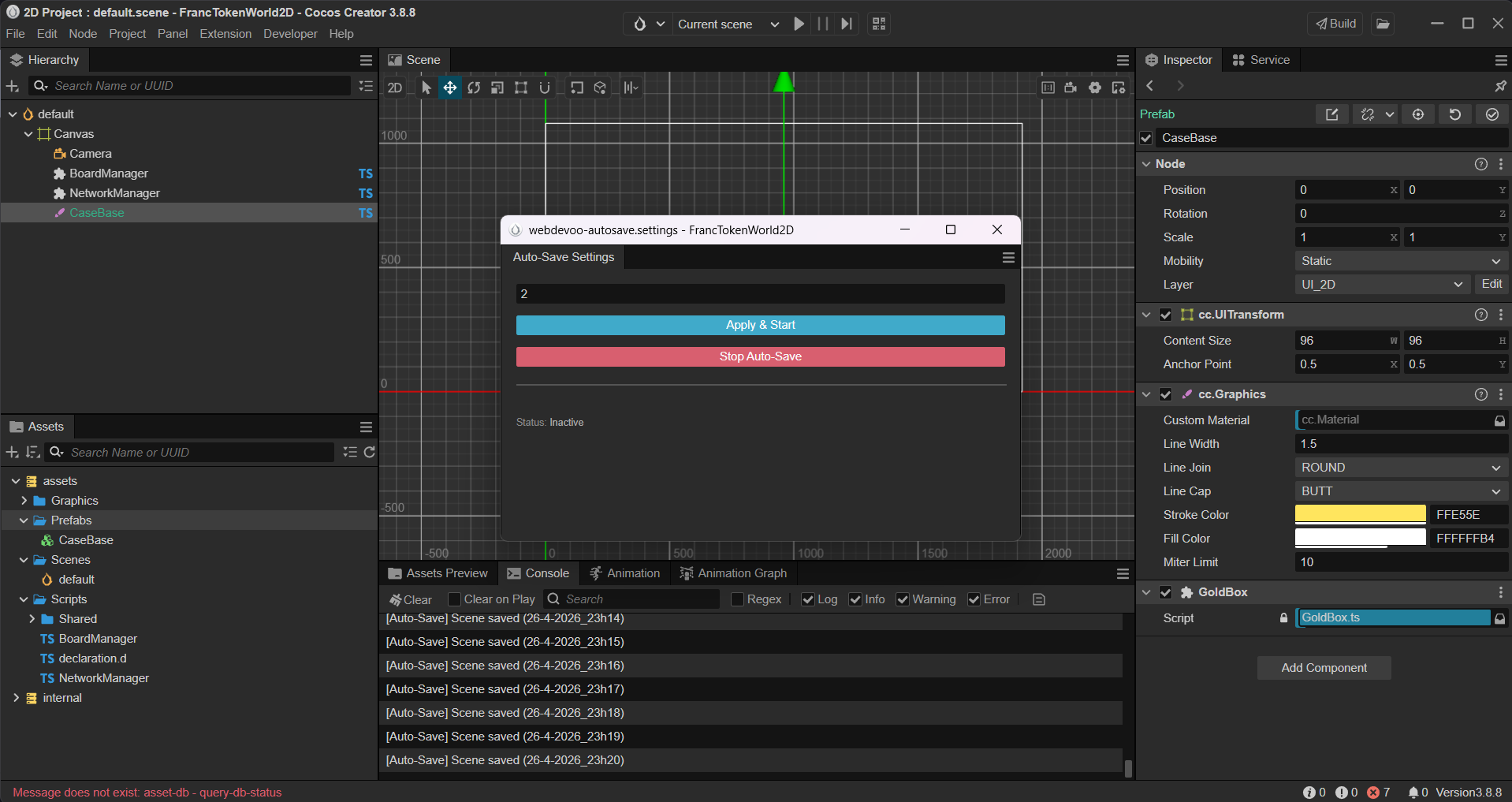This screenshot has height=802, width=1512.
Task: Open the scene settings gear icon
Action: (x=1095, y=88)
